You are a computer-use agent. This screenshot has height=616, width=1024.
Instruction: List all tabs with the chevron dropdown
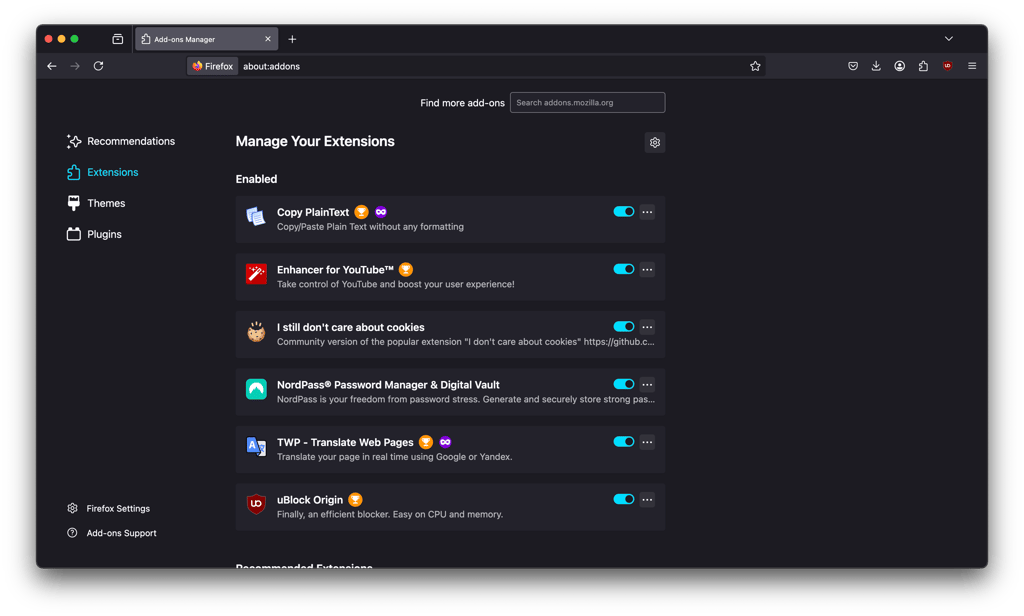click(x=949, y=39)
